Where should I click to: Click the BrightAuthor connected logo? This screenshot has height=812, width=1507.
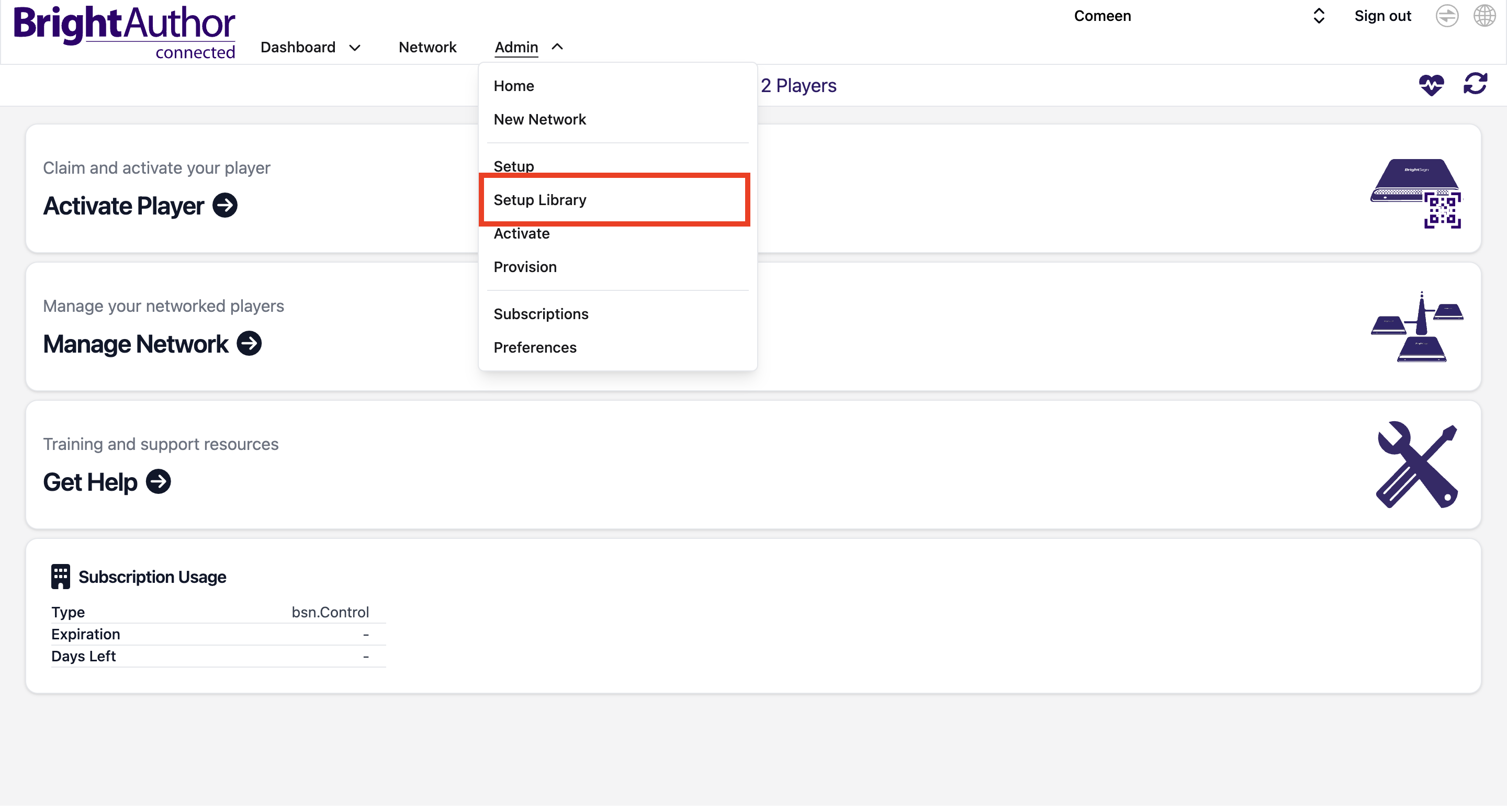coord(124,33)
